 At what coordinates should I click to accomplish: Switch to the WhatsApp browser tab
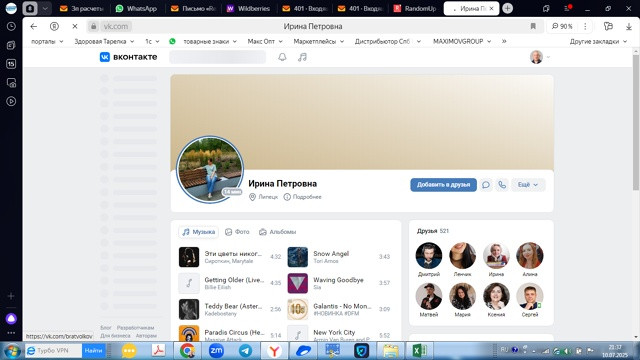[x=136, y=8]
